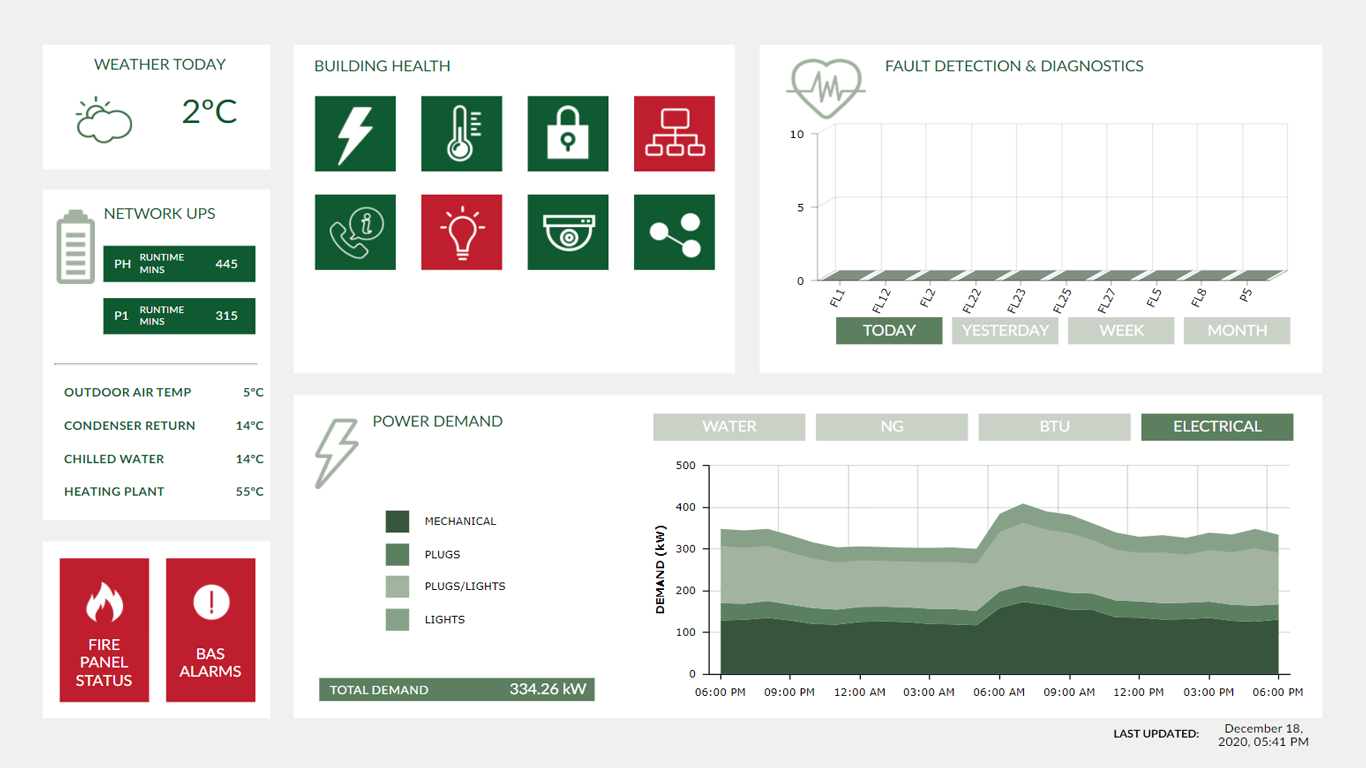Select the Yesterday fault tab
The height and width of the screenshot is (768, 1366).
coord(1005,331)
